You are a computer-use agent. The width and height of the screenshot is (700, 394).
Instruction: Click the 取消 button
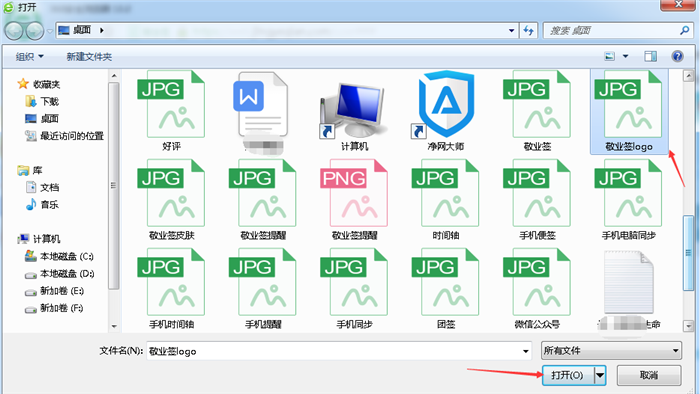[649, 375]
